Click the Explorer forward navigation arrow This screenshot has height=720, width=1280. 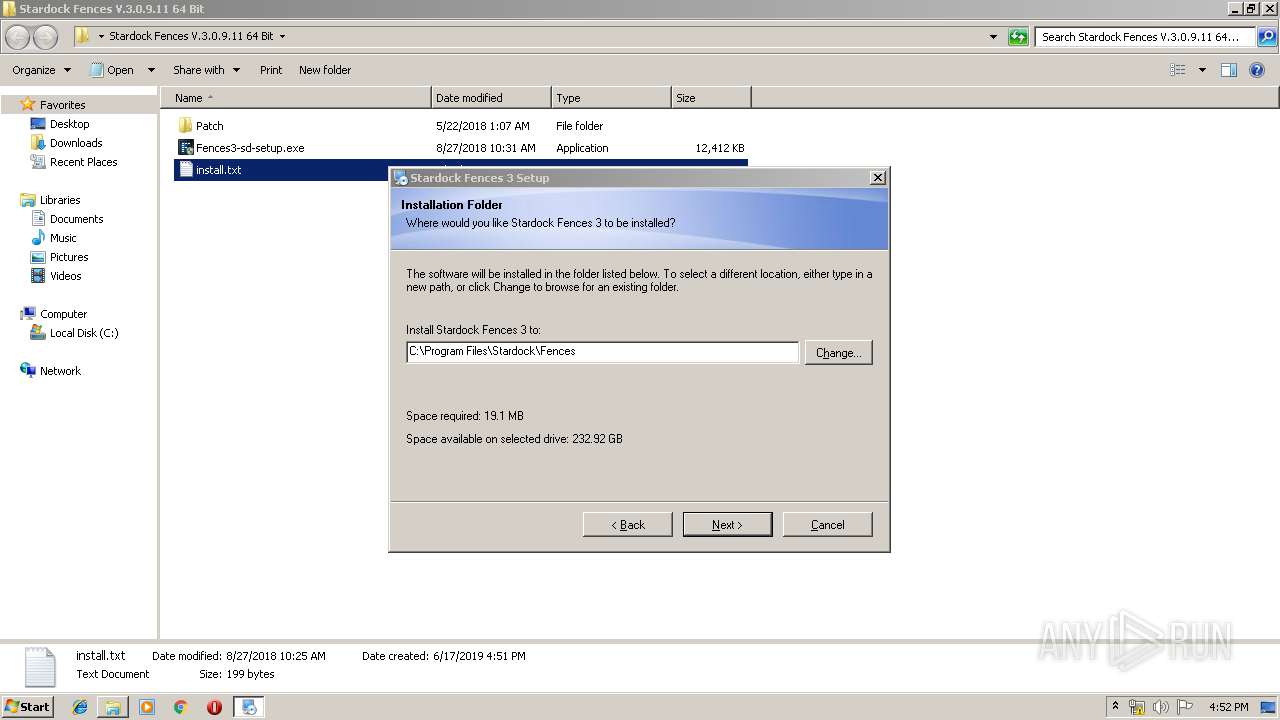(46, 37)
